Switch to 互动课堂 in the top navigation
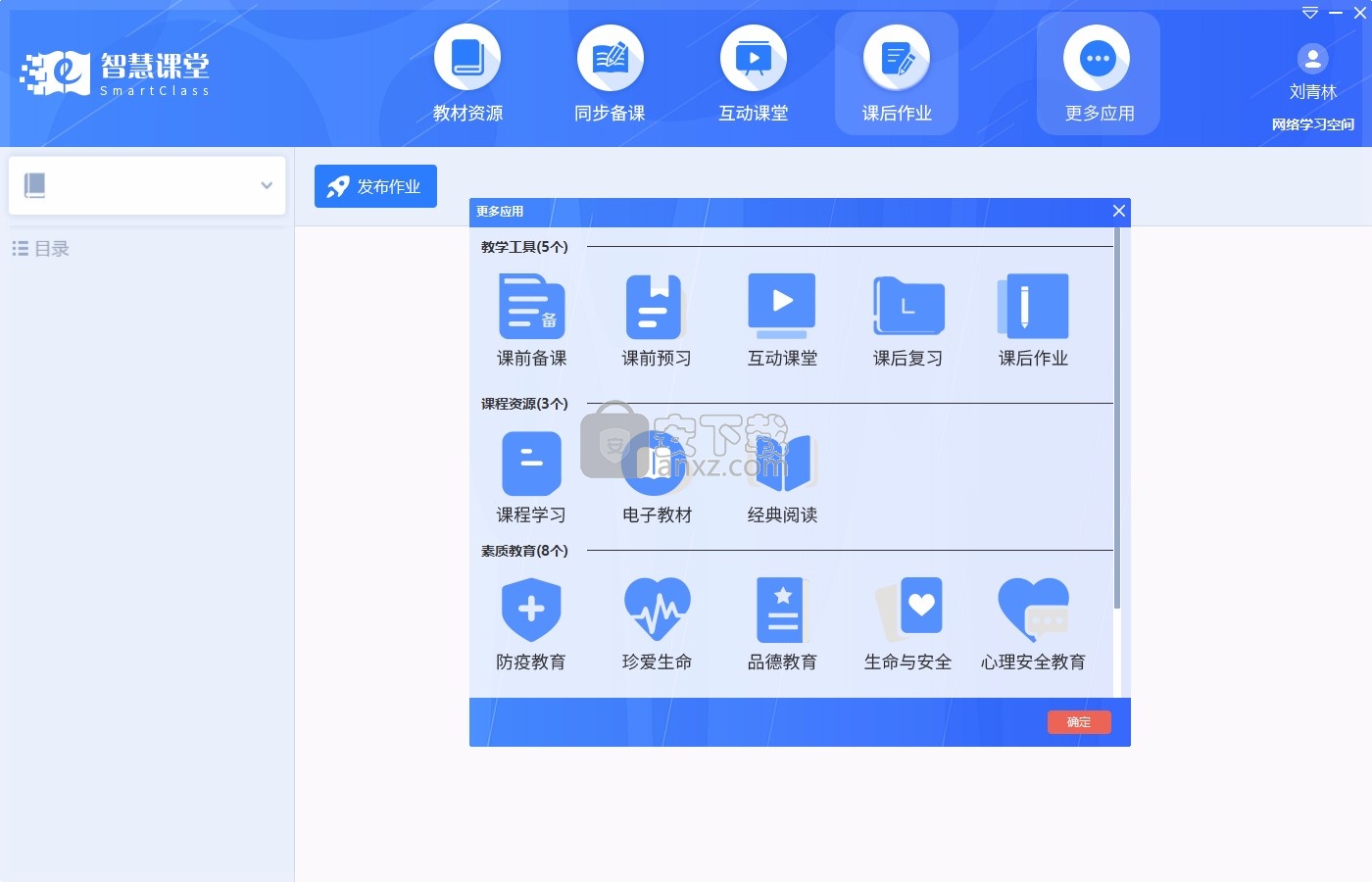This screenshot has height=882, width=1372. click(753, 74)
